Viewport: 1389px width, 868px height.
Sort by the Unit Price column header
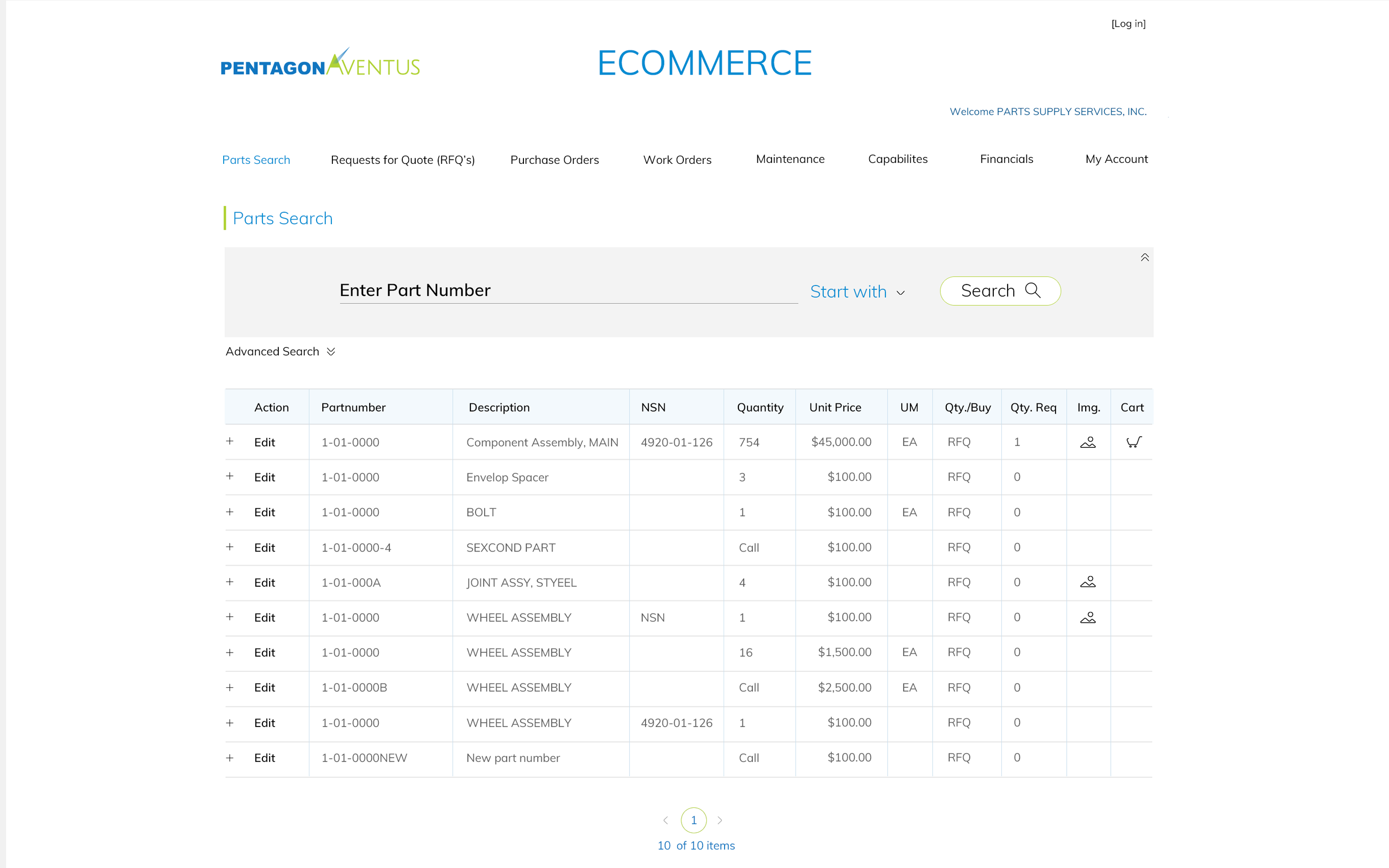click(835, 407)
